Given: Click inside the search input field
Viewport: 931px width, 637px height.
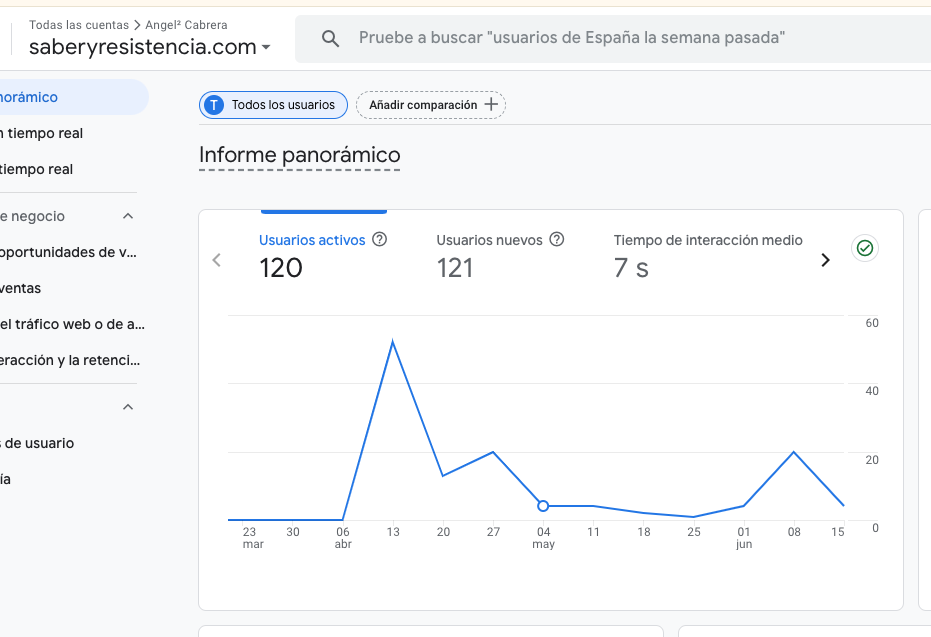Looking at the screenshot, I should pyautogui.click(x=600, y=38).
